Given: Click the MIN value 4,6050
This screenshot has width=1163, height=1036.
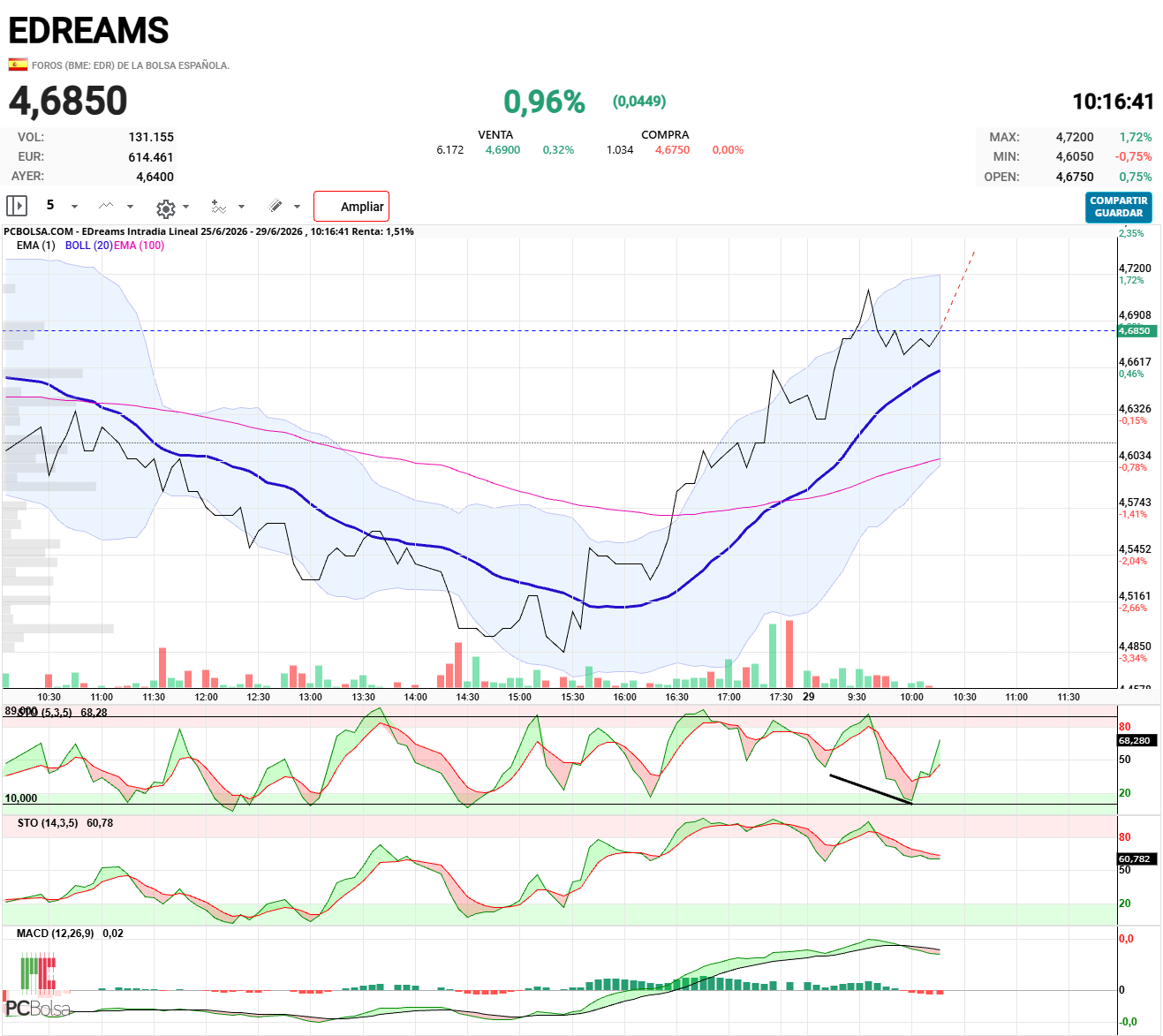Looking at the screenshot, I should (x=1075, y=156).
